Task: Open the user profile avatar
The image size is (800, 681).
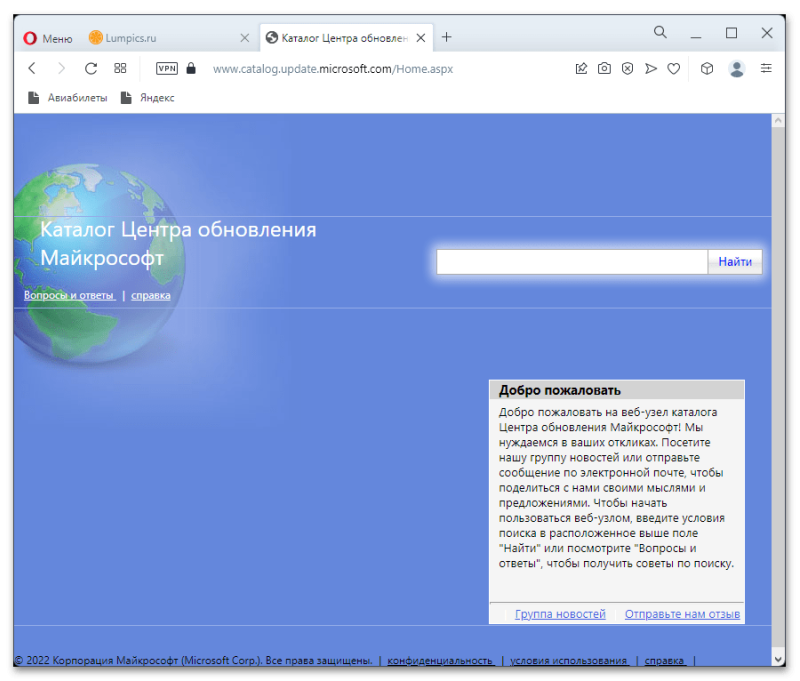Action: [737, 68]
